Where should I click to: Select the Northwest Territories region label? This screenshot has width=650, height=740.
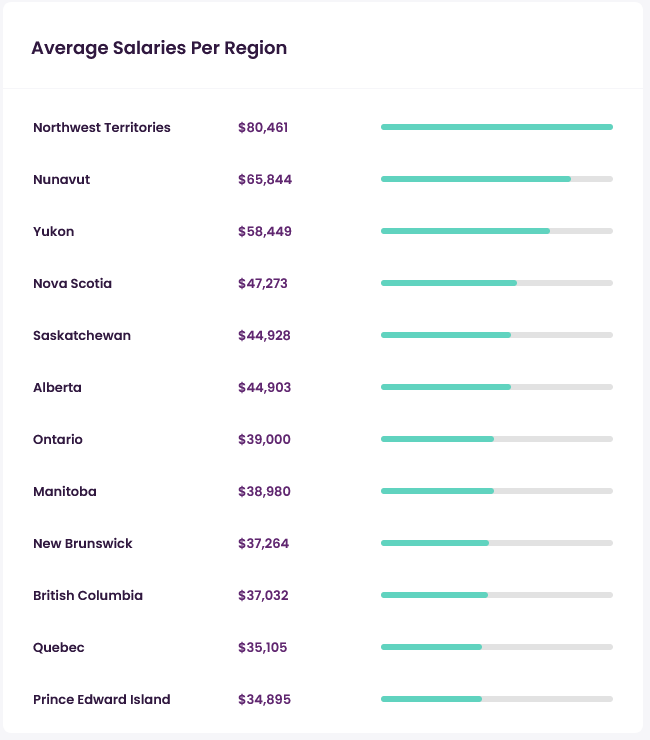click(x=102, y=127)
